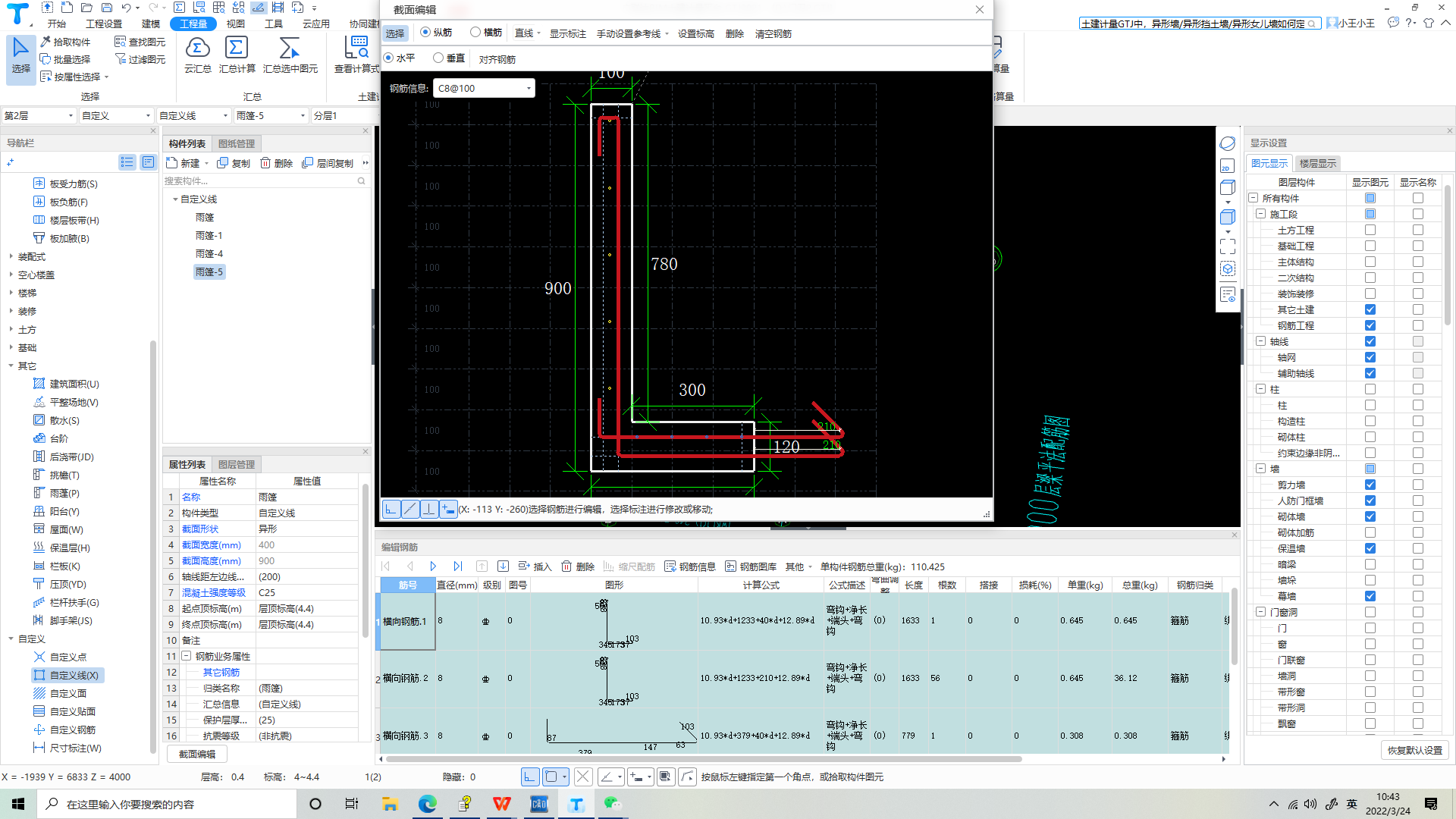
Task: Run 汇总计算 summary calculation
Action: tap(237, 55)
